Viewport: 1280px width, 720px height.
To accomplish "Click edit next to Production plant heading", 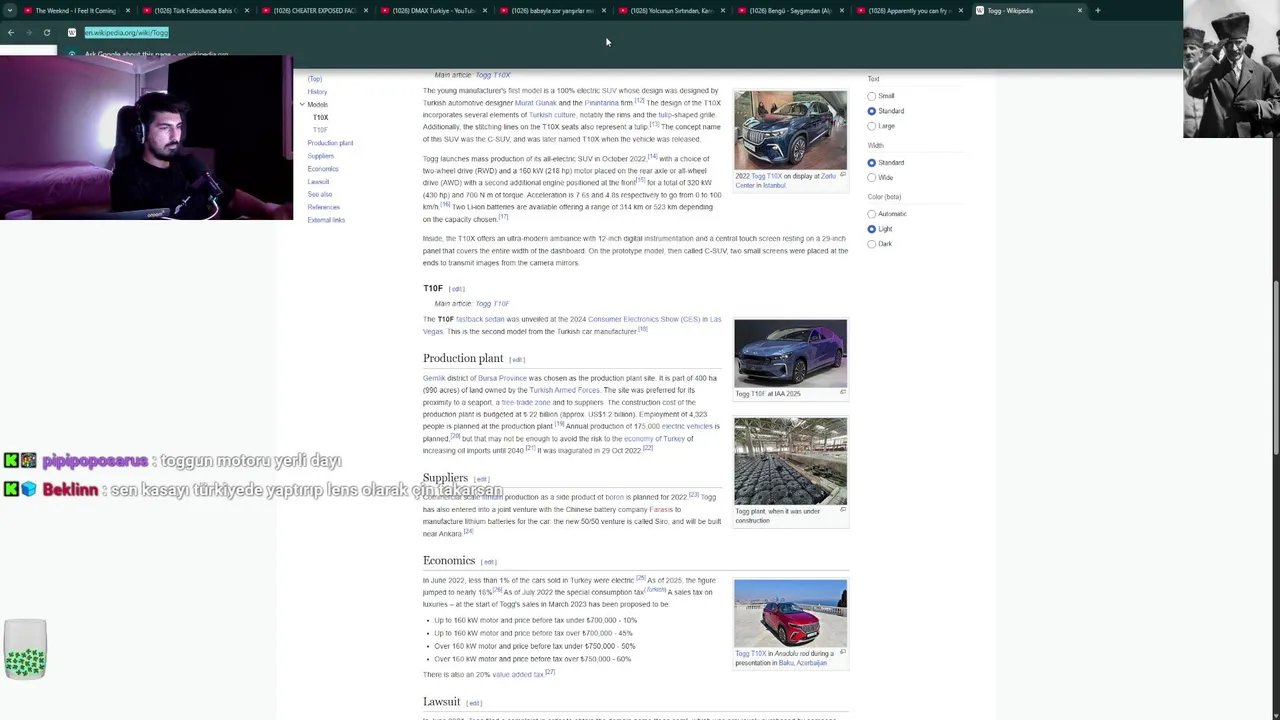I will click(517, 359).
